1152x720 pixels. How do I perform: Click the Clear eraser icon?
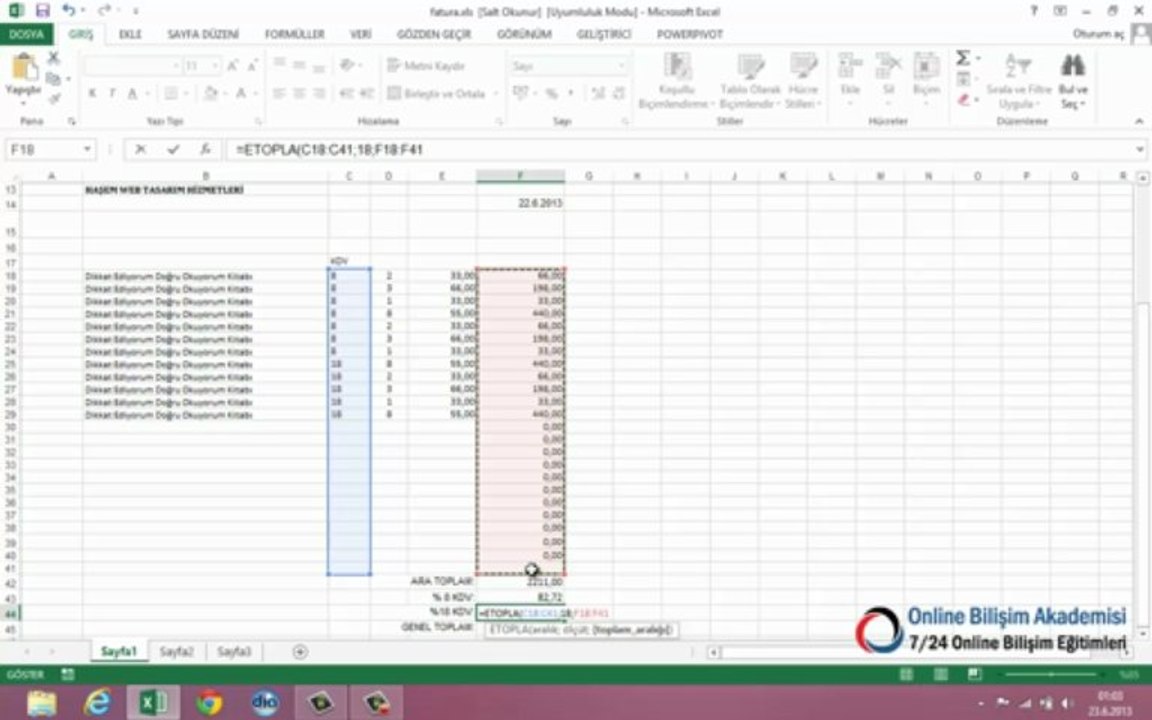(963, 99)
